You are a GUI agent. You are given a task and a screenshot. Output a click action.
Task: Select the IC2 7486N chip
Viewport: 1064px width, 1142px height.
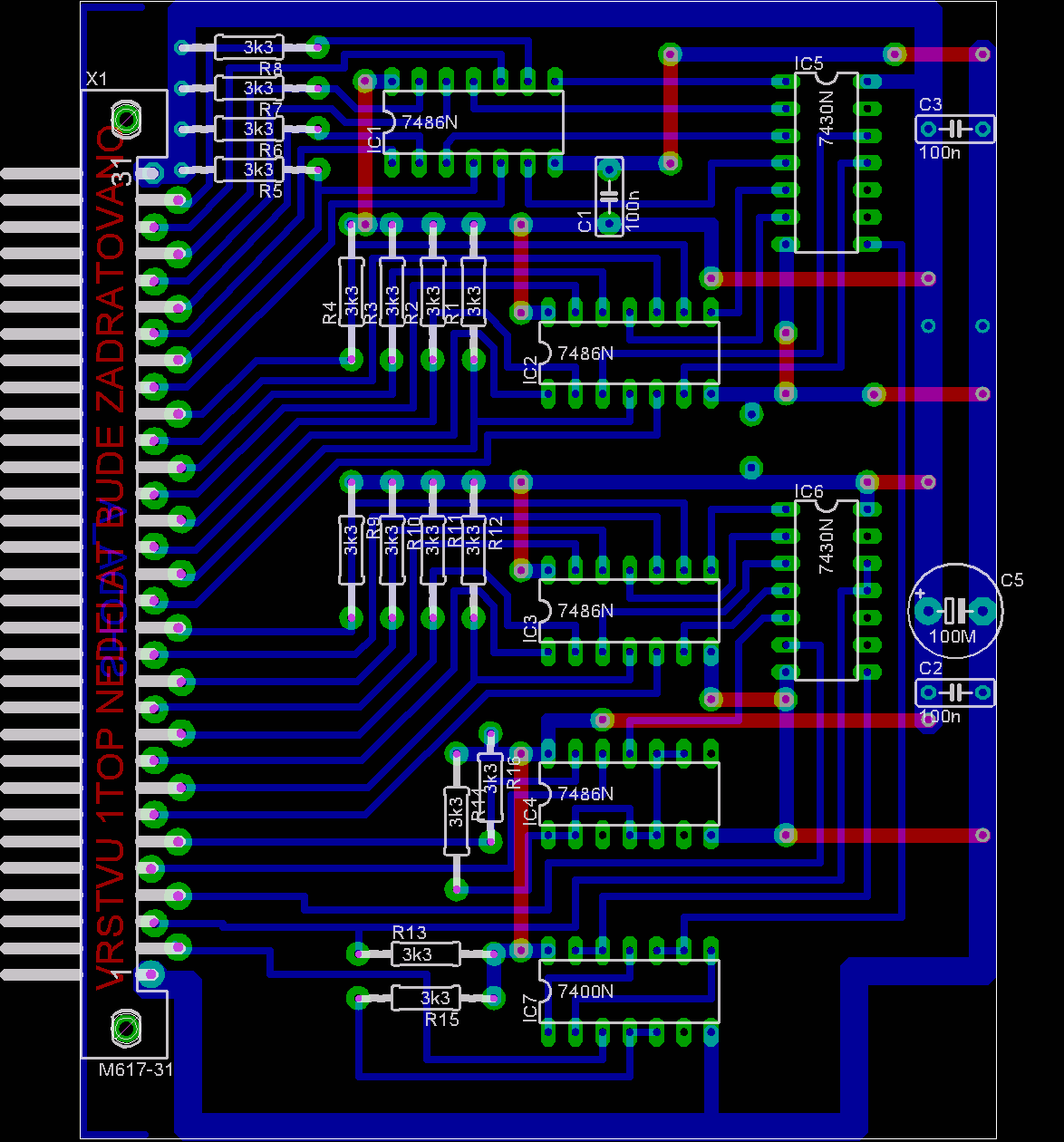[x=629, y=353]
